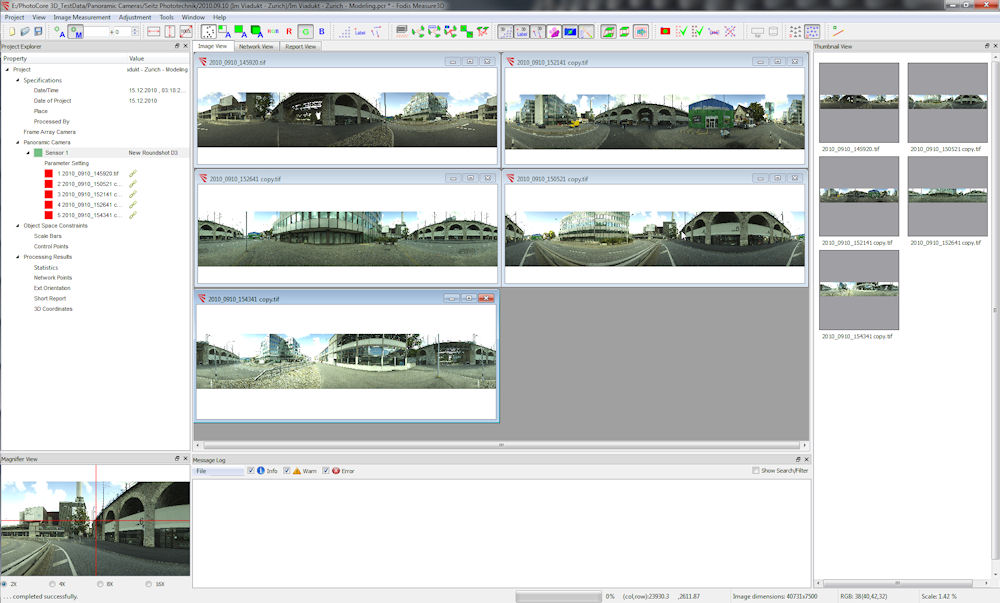Collapse the Processing Results tree node
This screenshot has height=603, width=1000.
click(x=17, y=257)
